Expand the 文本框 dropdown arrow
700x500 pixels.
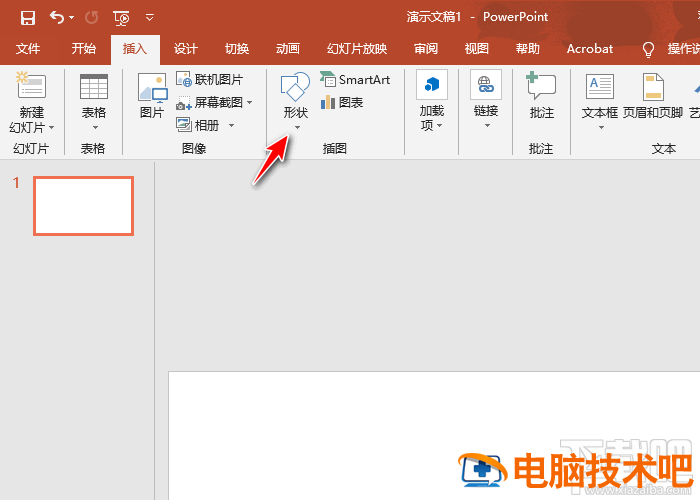tap(601, 128)
